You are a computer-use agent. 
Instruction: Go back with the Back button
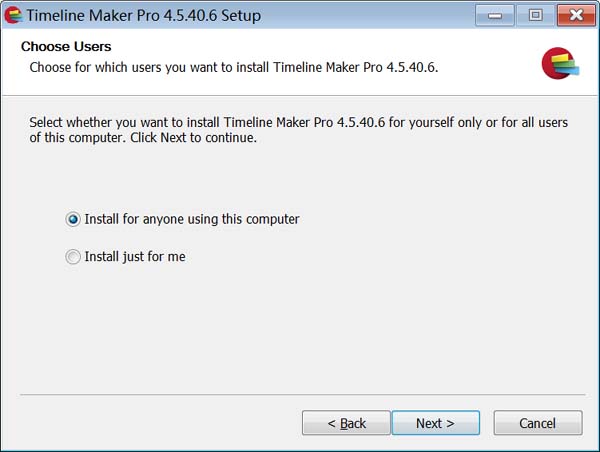click(x=346, y=423)
